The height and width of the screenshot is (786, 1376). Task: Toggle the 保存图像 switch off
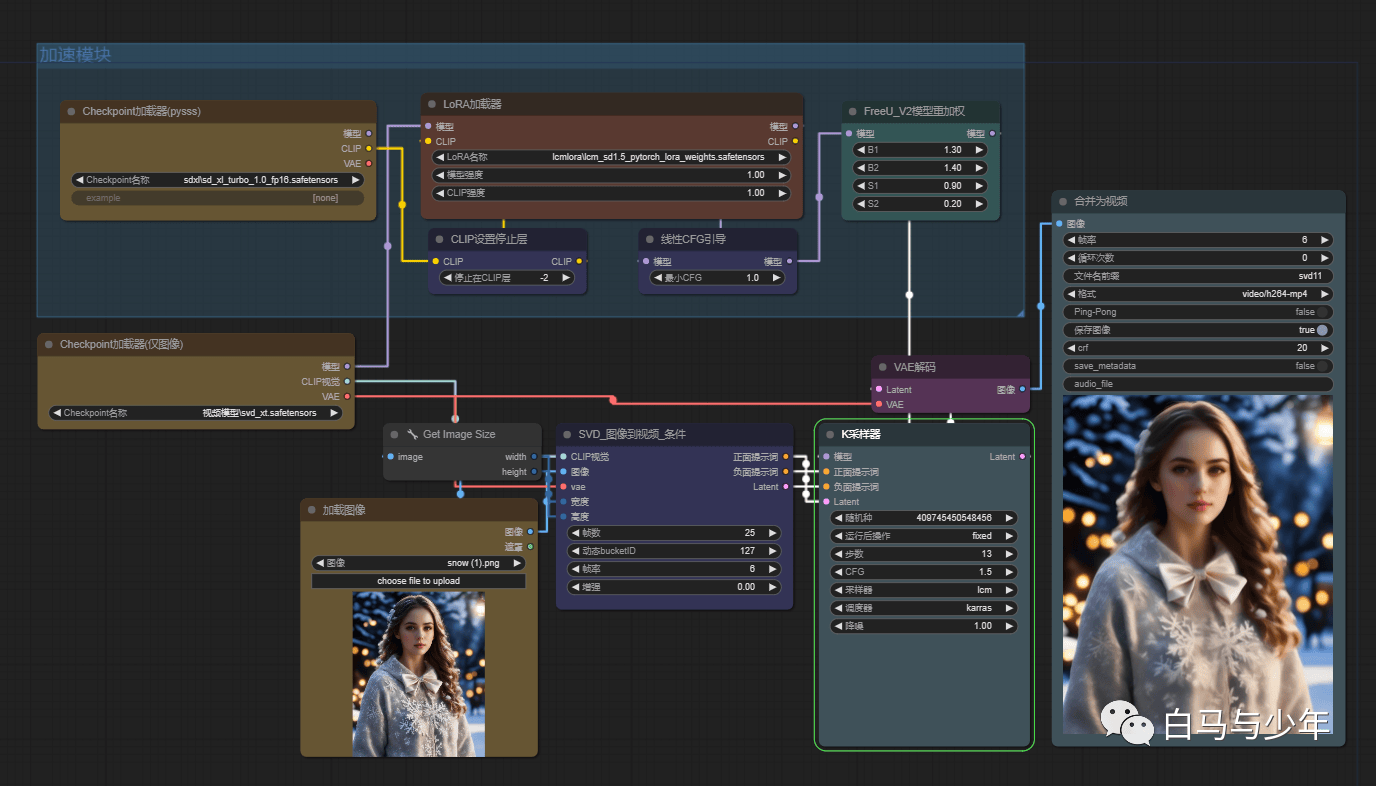tap(1322, 330)
